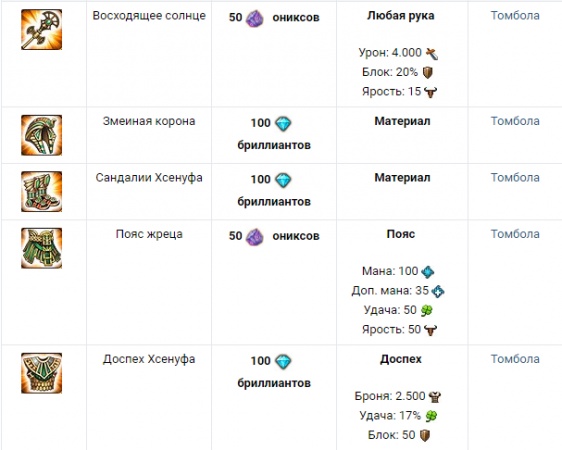Click the Восходящее солнце staff item icon
This screenshot has width=562, height=450.
tap(42, 30)
